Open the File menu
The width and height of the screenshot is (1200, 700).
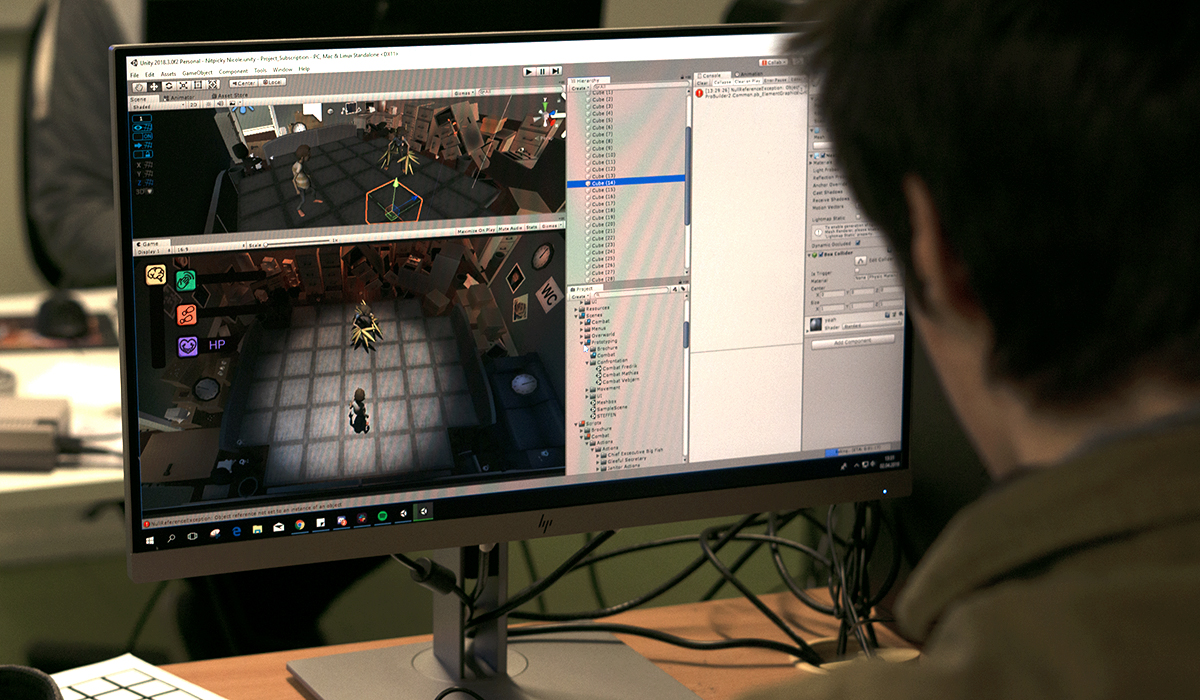pyautogui.click(x=134, y=75)
